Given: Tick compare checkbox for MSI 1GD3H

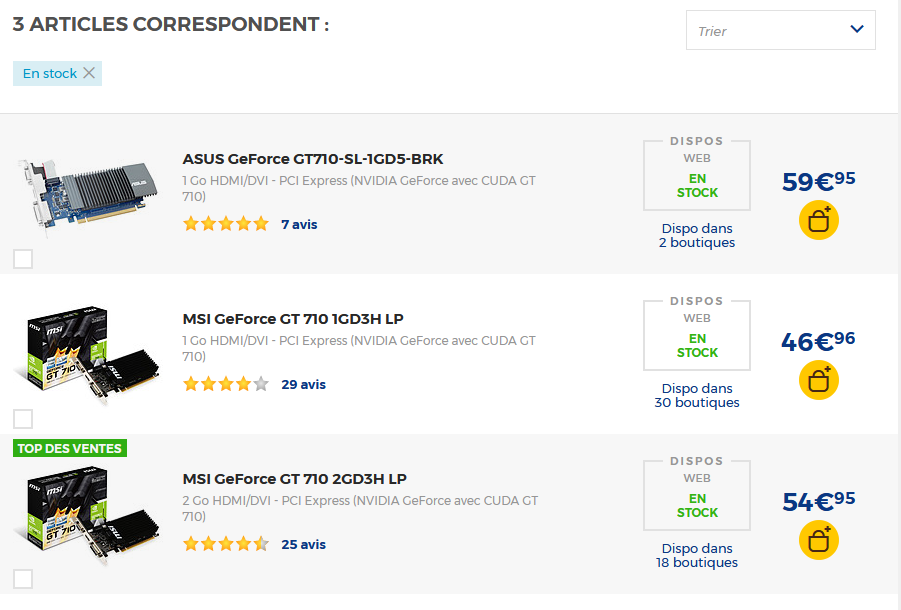Looking at the screenshot, I should coord(23,419).
